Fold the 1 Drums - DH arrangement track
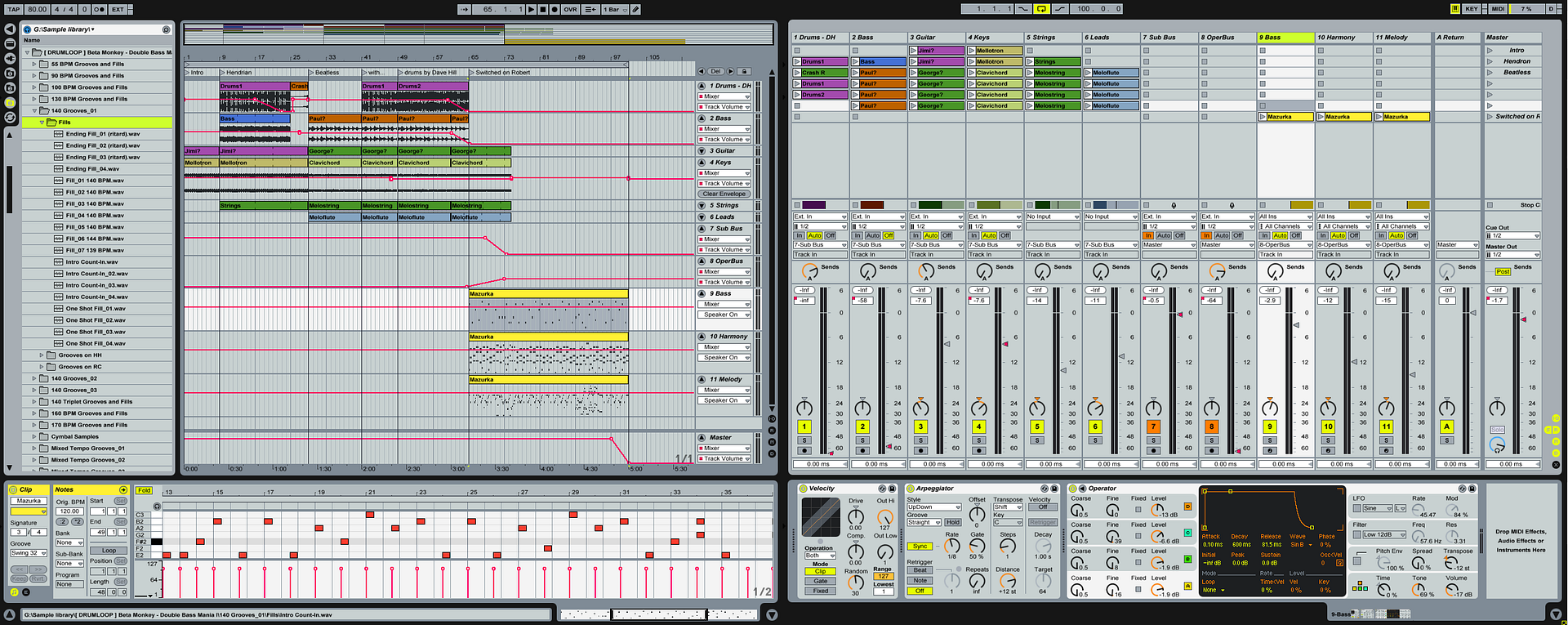Screen dimensions: 1568x625 [702, 86]
